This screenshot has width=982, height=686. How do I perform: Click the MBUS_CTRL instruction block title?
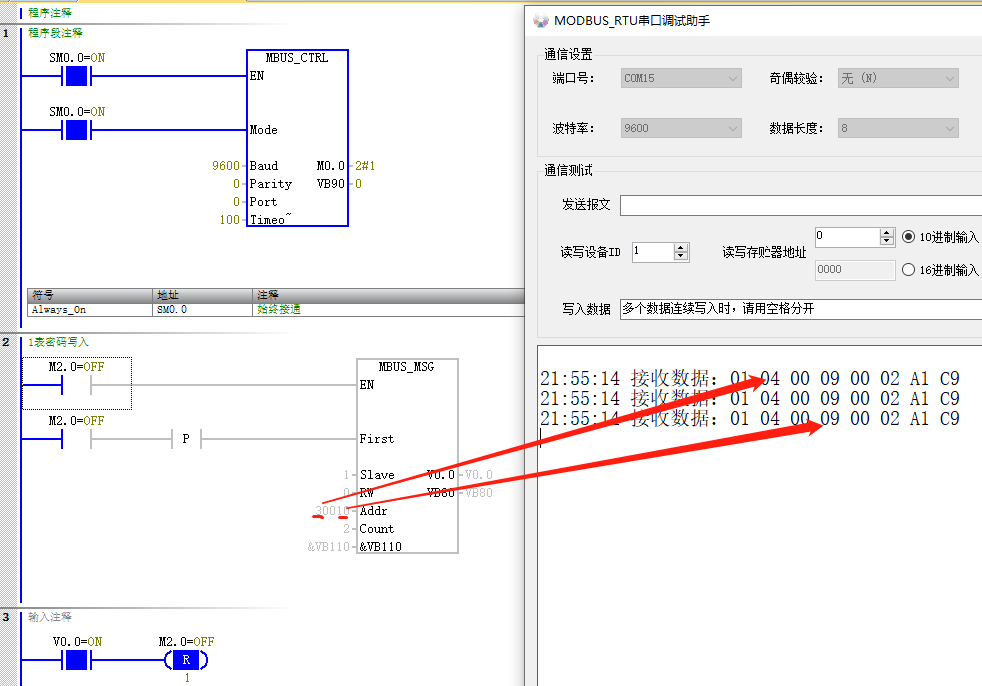(297, 58)
